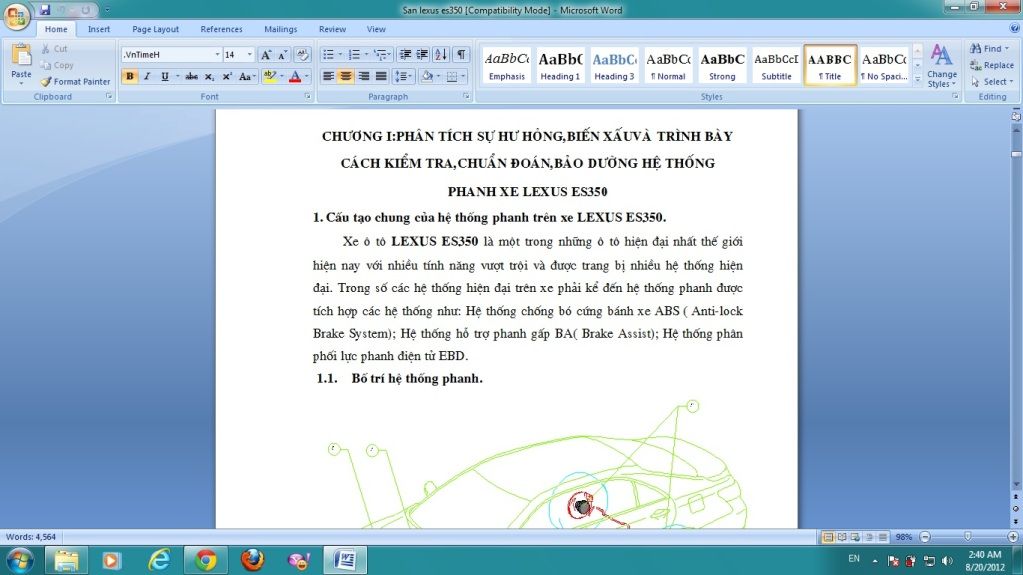Click the Grow Font icon

tap(266, 55)
